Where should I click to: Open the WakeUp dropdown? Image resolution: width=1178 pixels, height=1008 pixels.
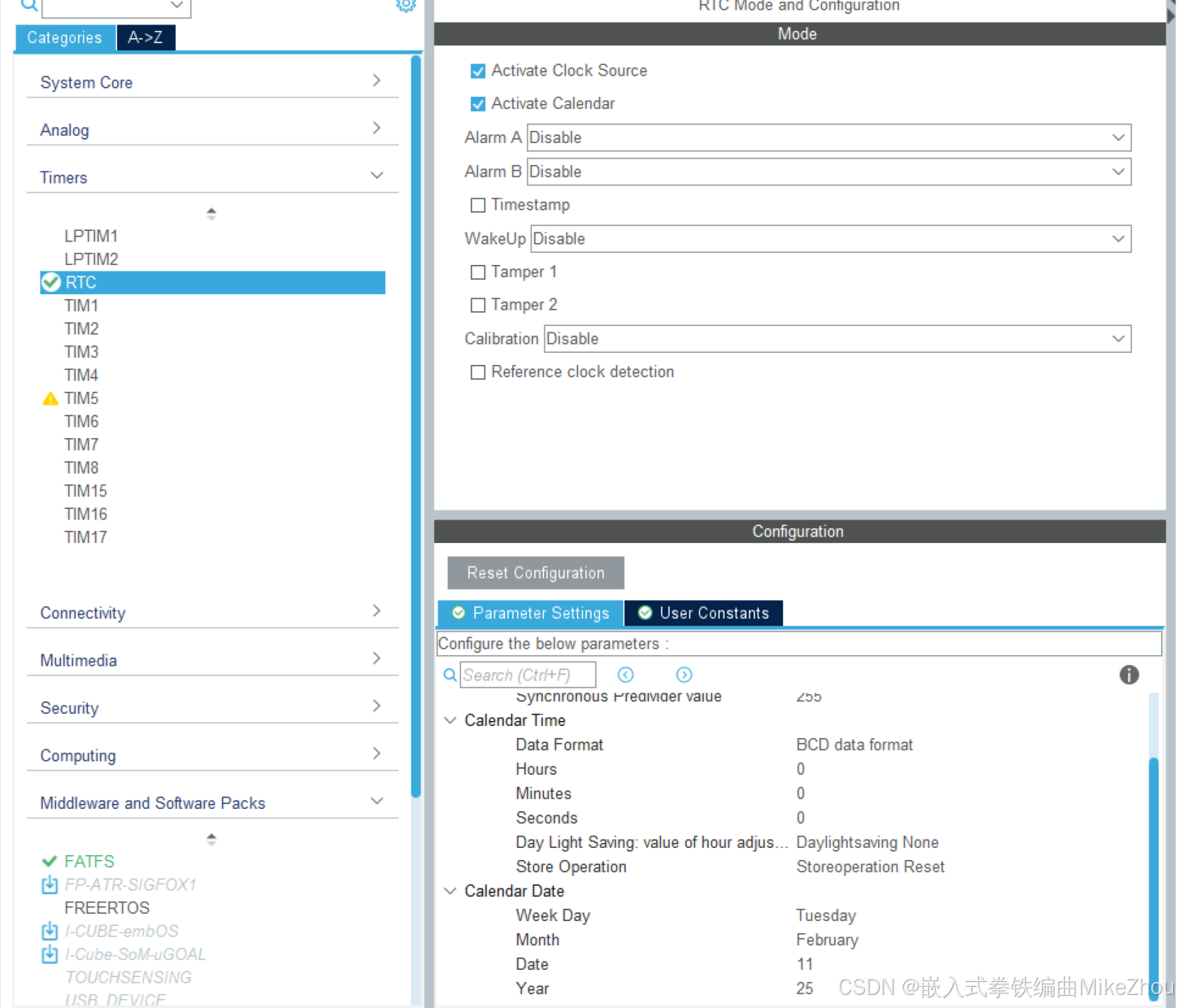(831, 239)
